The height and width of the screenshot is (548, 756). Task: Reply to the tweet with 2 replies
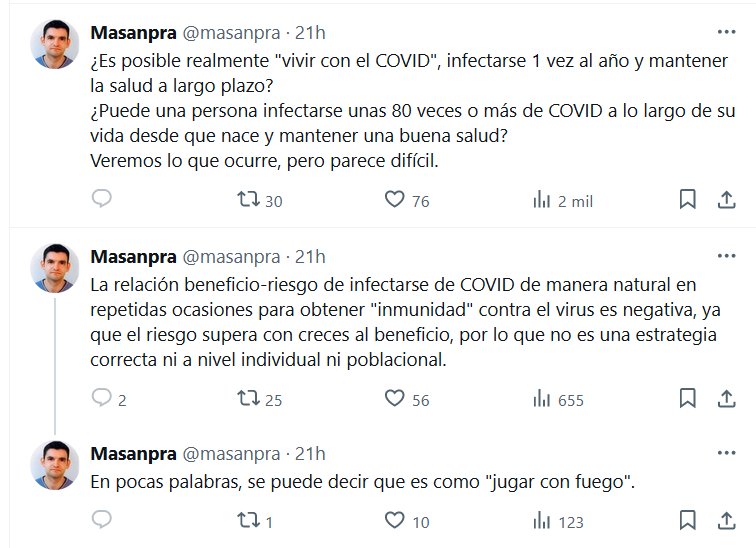pos(101,399)
